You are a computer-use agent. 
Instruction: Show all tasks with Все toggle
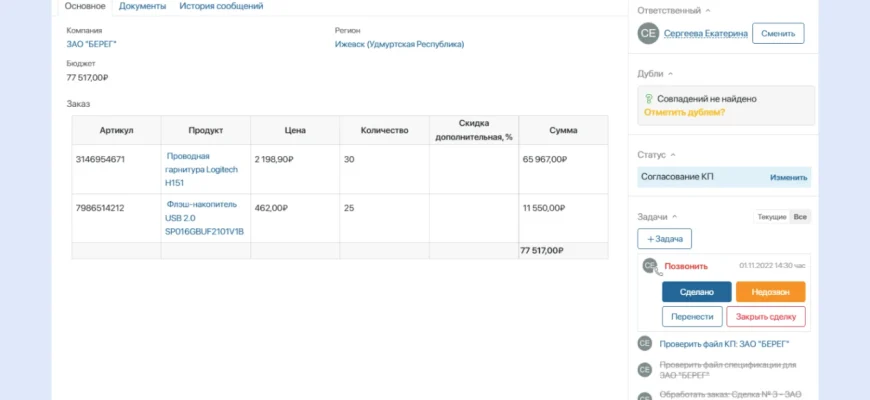coord(800,216)
